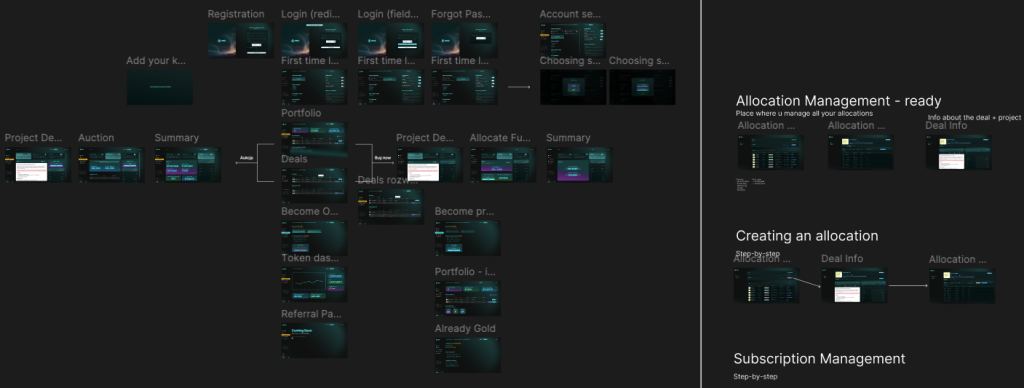Click the Portfolio frame label
This screenshot has height=388, width=1024.
[x=301, y=113]
